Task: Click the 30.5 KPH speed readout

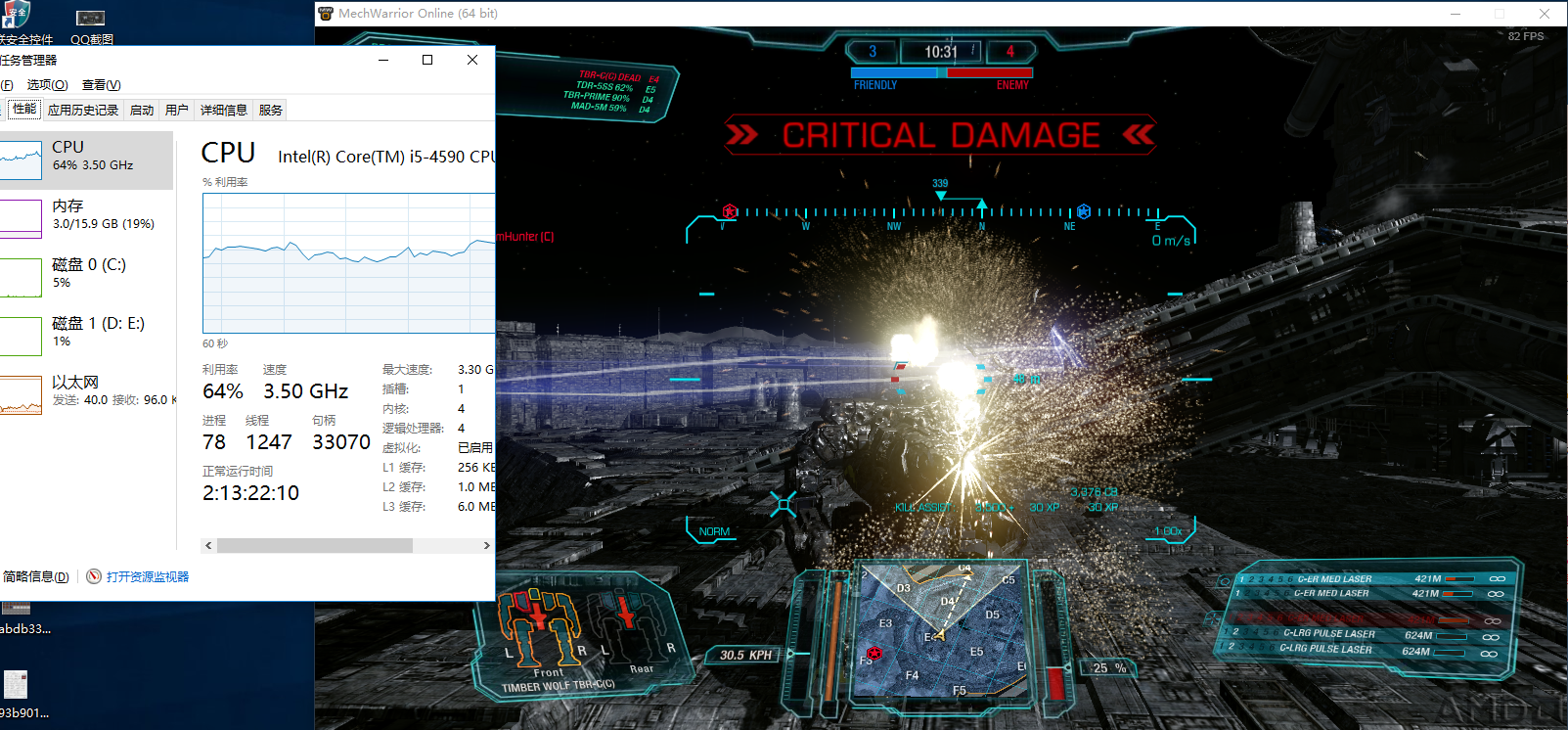Action: click(745, 655)
